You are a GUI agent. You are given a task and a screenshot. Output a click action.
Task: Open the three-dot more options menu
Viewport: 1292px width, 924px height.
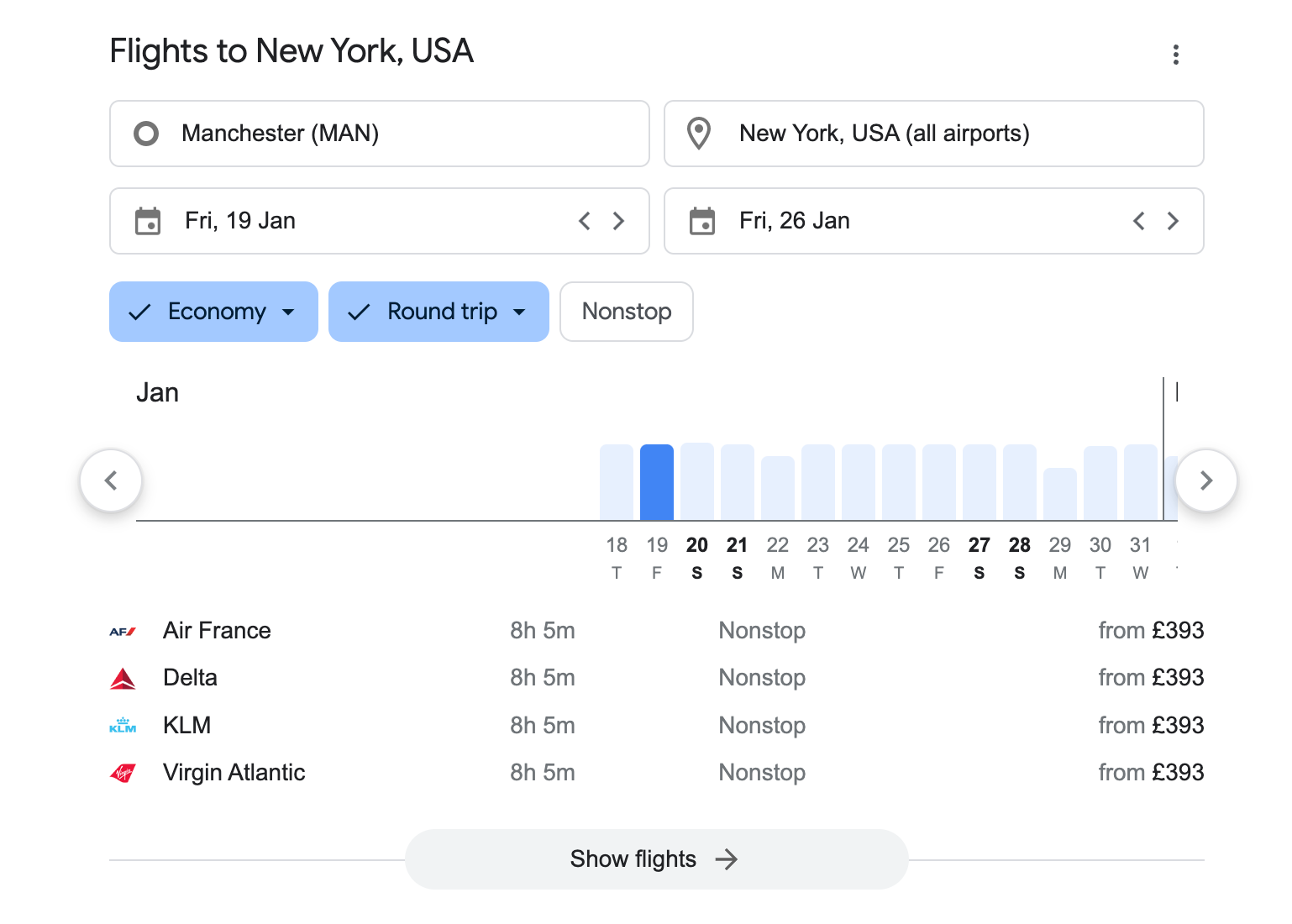point(1175,55)
